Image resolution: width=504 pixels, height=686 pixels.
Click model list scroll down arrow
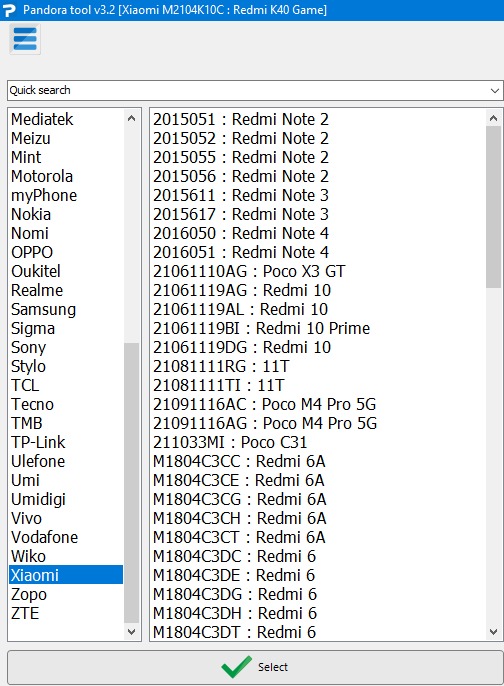(x=494, y=631)
